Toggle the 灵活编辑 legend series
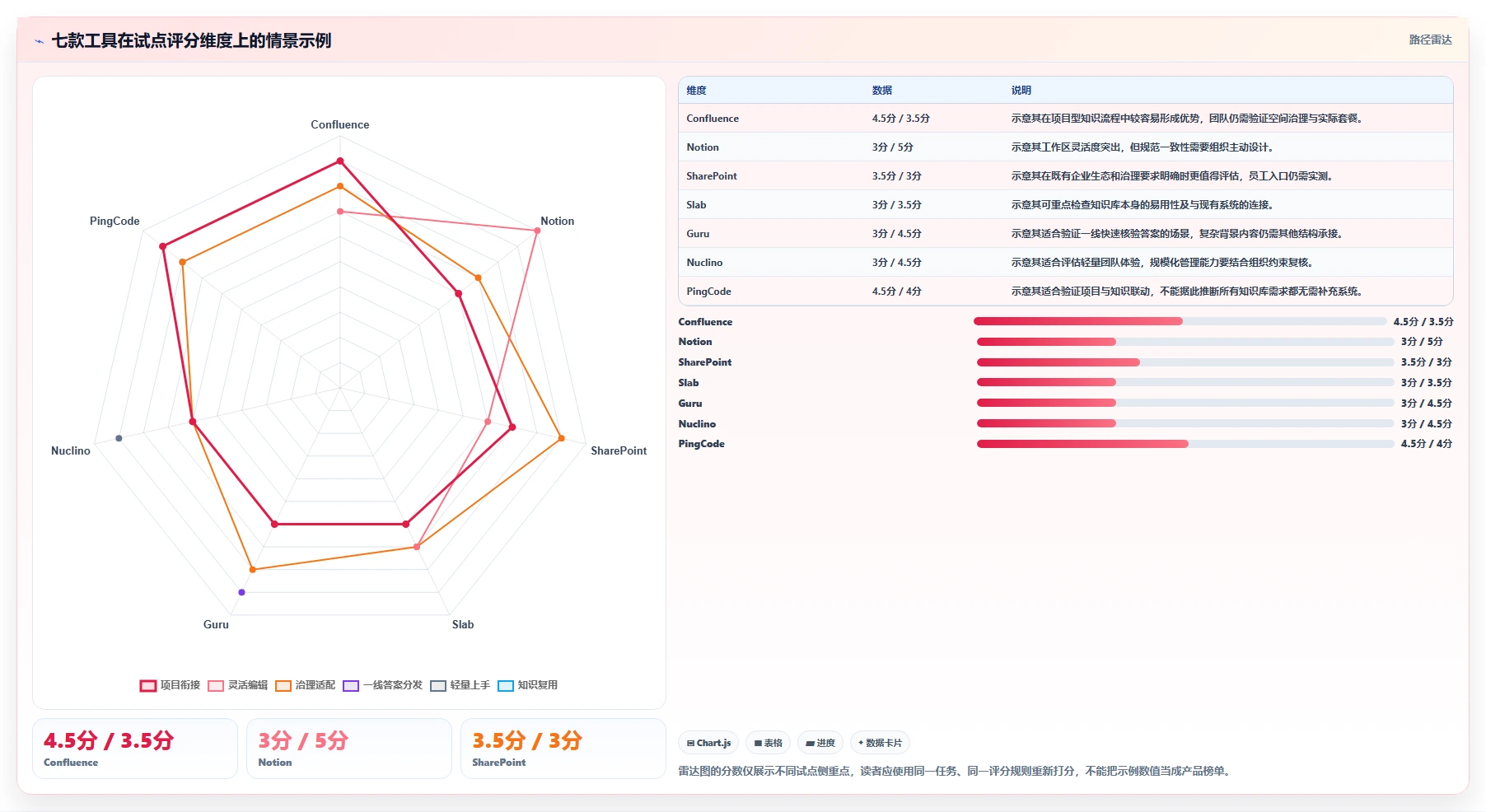 coord(238,685)
